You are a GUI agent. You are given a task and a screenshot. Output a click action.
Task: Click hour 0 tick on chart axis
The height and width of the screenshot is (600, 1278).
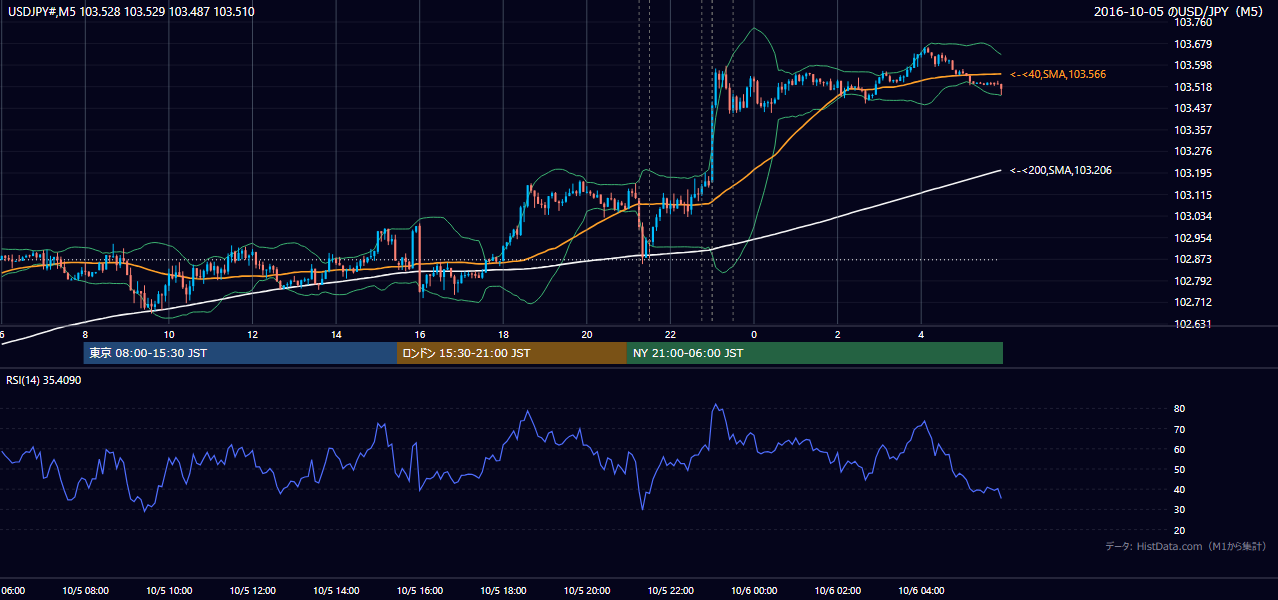point(754,334)
